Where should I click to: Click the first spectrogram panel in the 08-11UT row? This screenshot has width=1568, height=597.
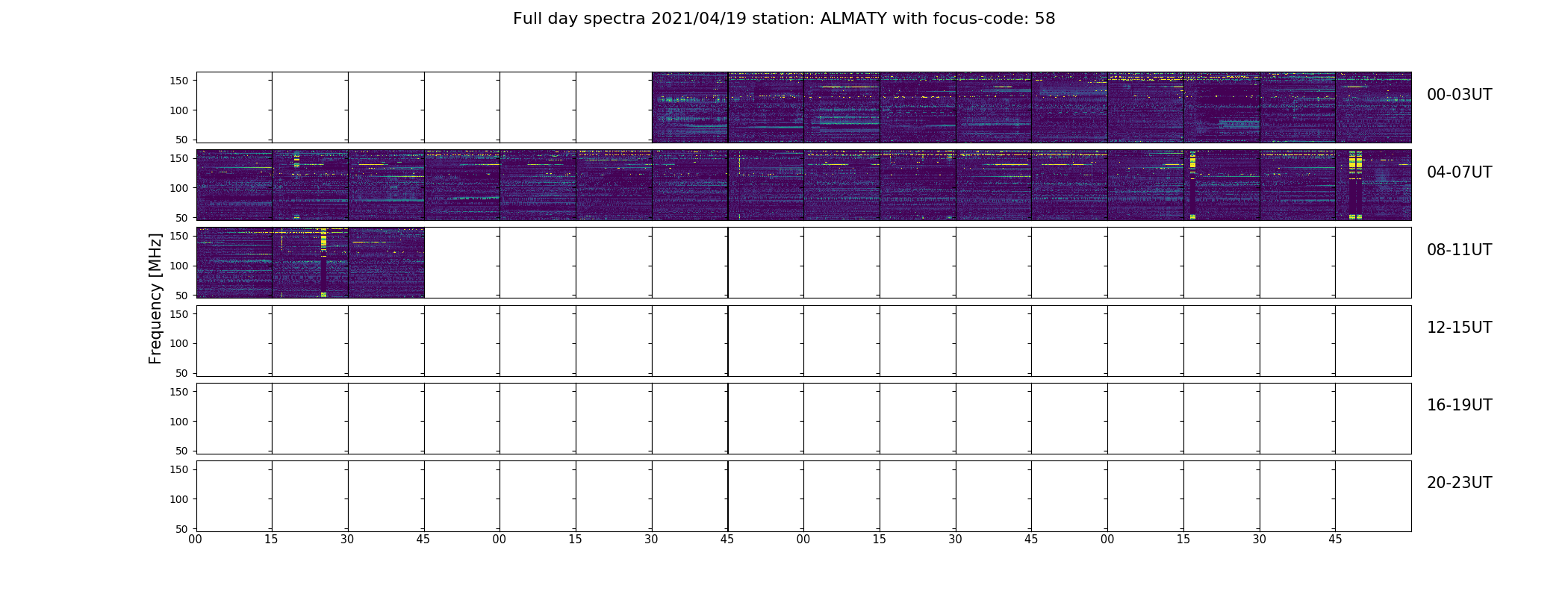pos(234,263)
